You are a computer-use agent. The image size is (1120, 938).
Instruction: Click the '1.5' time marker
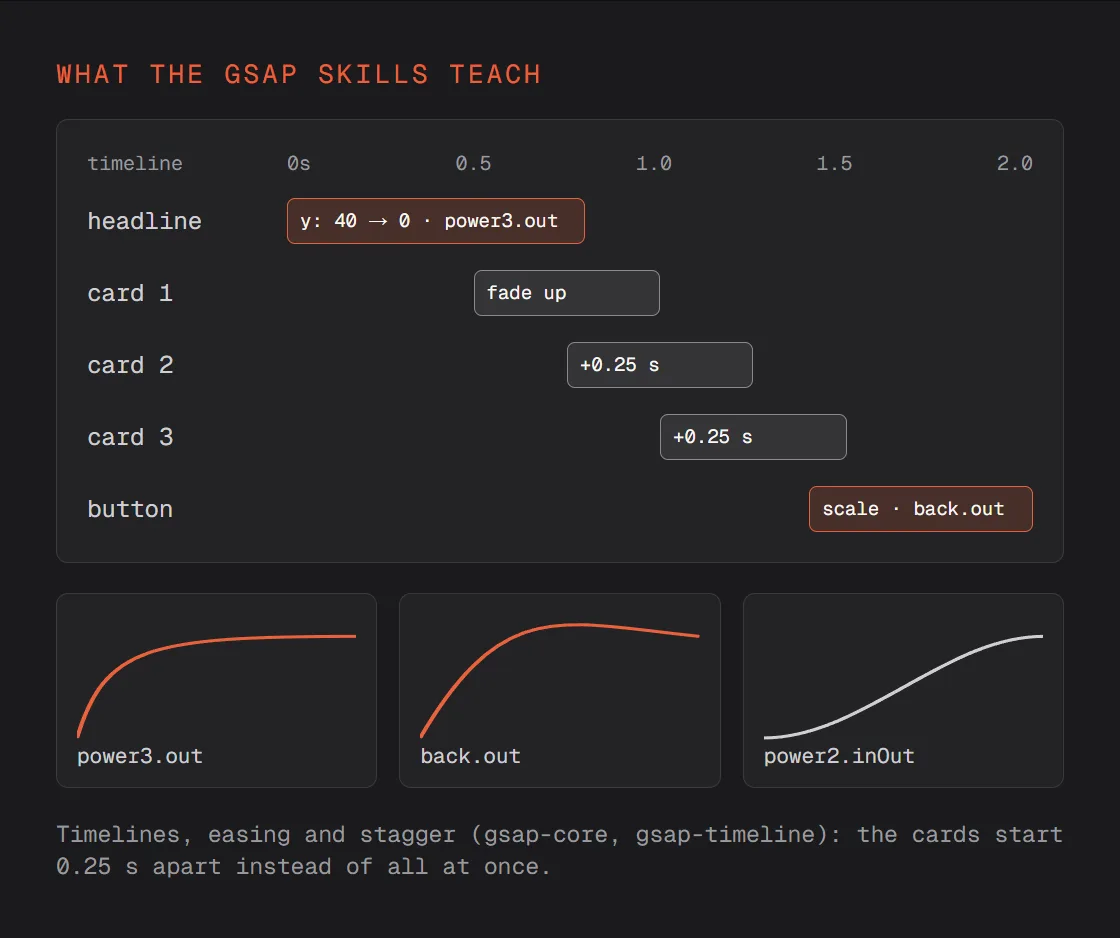click(834, 164)
